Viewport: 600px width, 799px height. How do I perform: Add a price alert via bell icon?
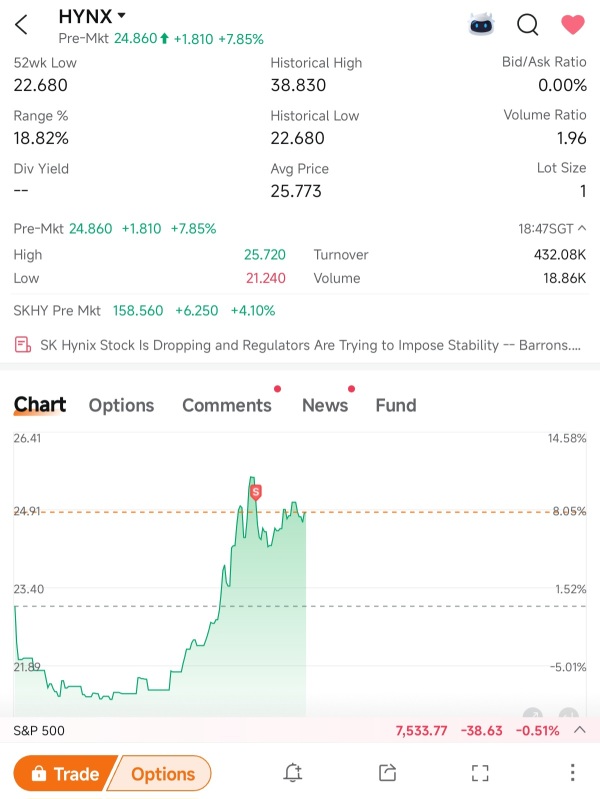pos(293,773)
